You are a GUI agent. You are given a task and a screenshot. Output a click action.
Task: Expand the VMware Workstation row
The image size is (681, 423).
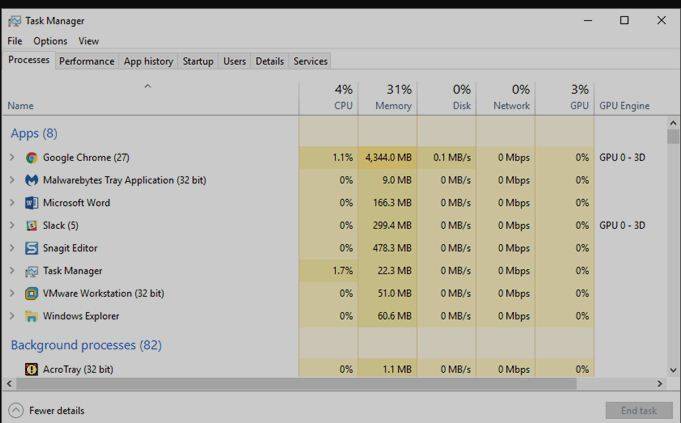(x=12, y=293)
